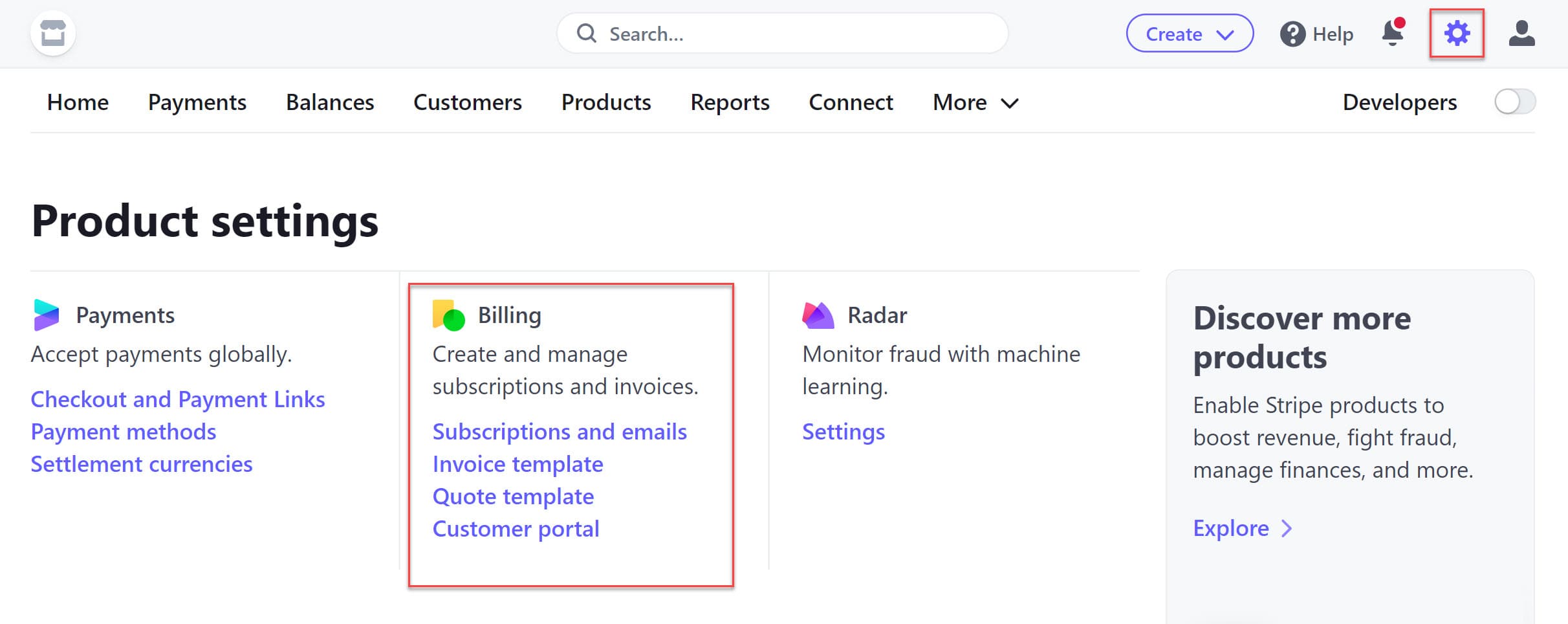Focus the Search input field
This screenshot has height=624, width=1568.
781,34
